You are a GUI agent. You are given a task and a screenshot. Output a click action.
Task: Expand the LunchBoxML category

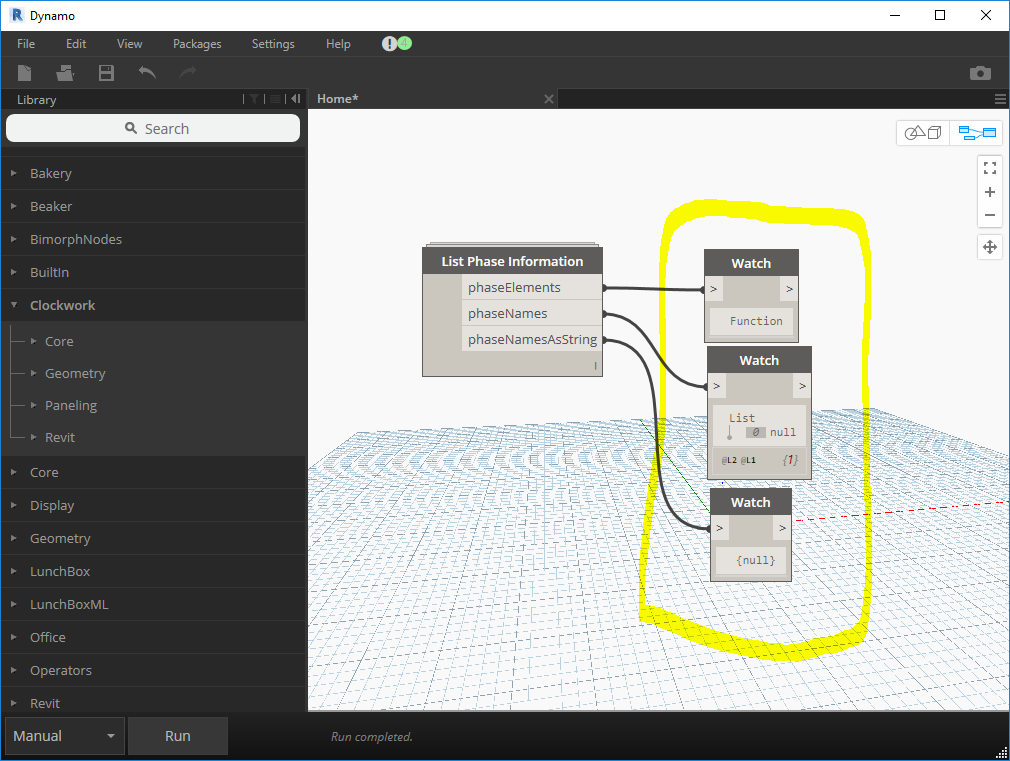coord(153,604)
